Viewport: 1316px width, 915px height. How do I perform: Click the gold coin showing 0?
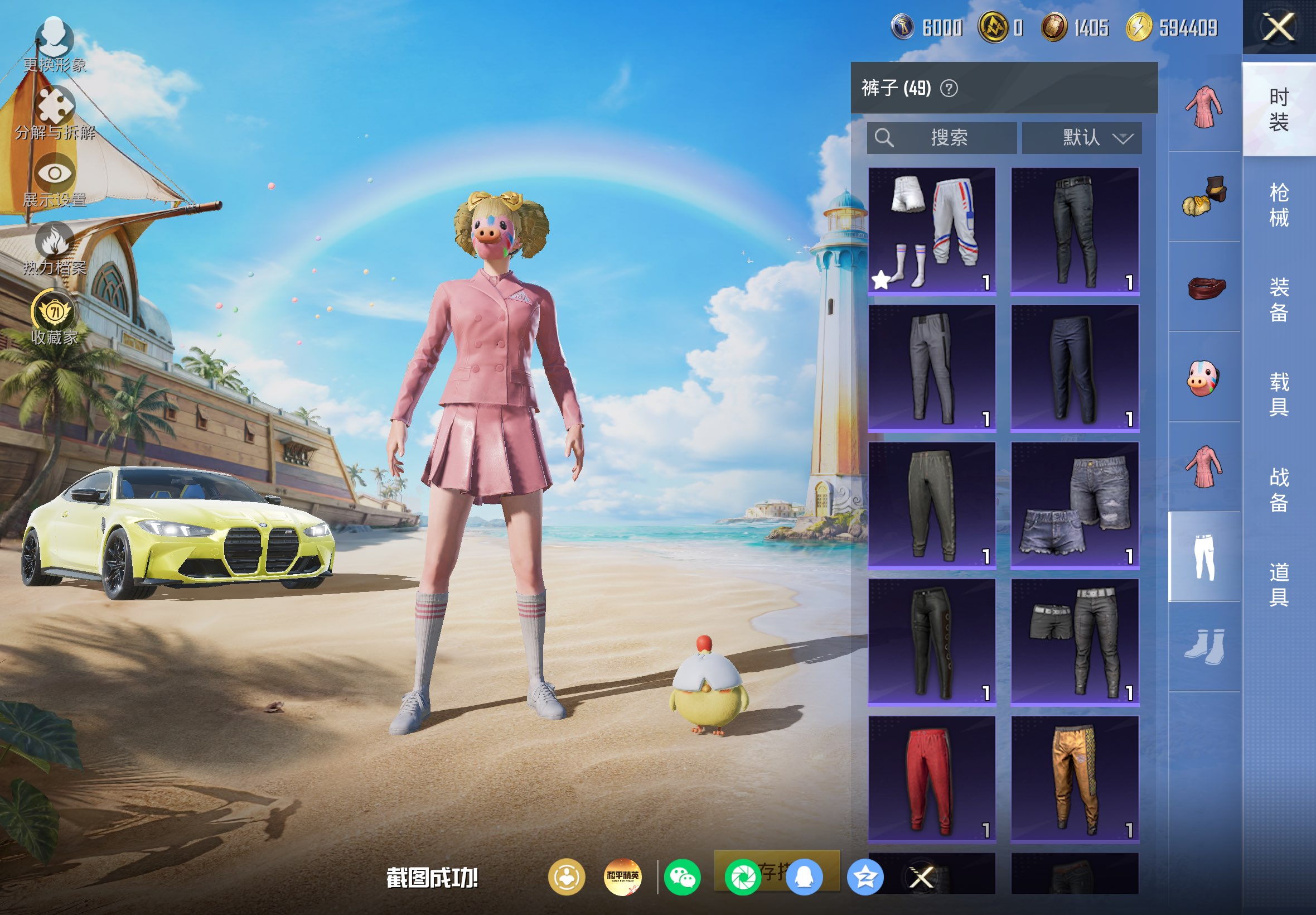(993, 27)
